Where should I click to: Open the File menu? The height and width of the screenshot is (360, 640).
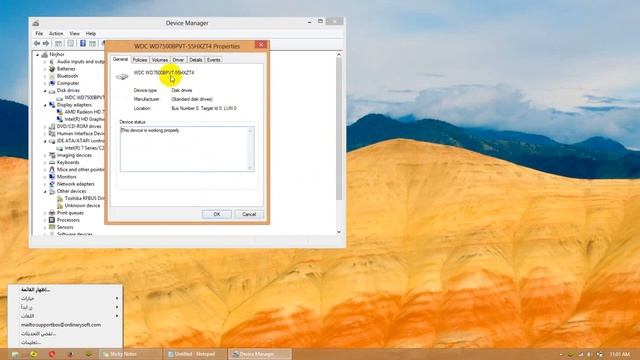[39, 33]
